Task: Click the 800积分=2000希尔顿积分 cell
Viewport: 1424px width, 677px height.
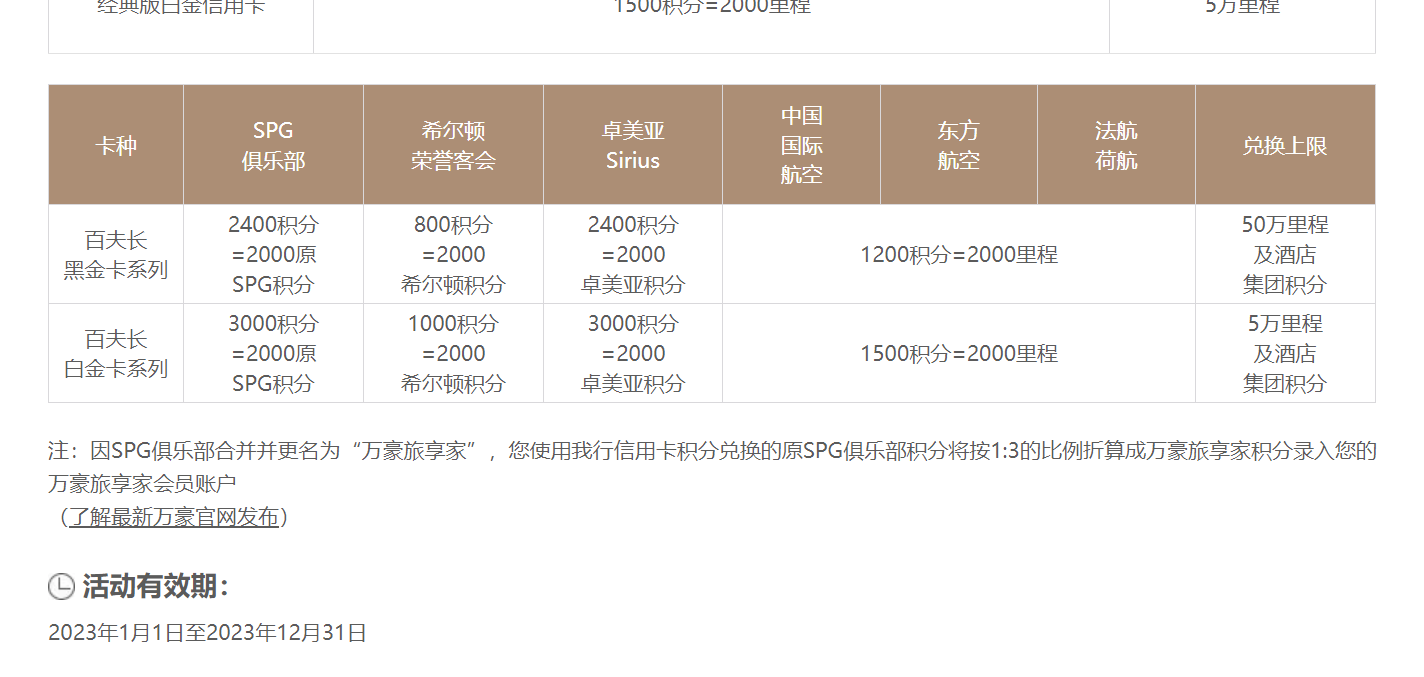Action: (x=453, y=254)
